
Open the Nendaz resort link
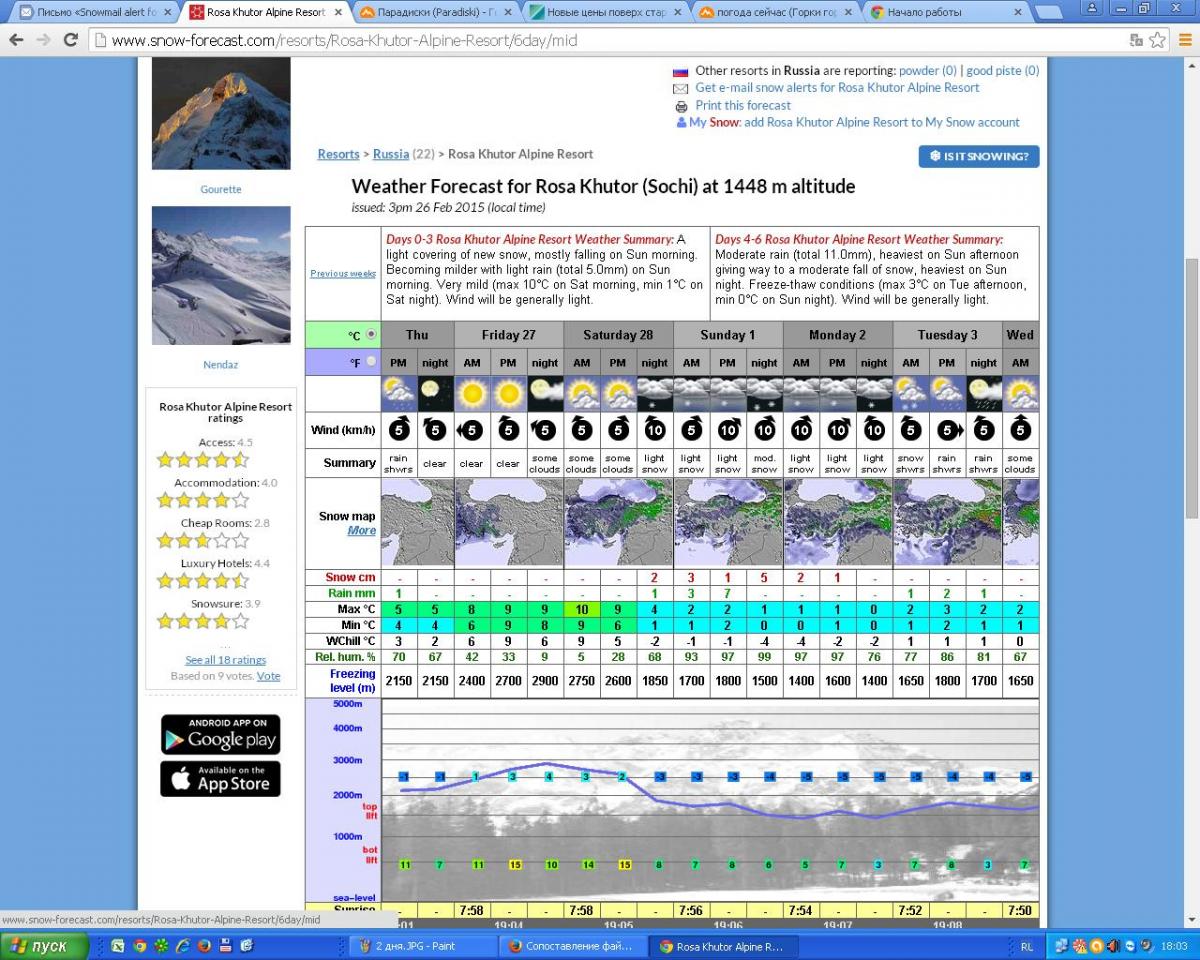[x=221, y=365]
